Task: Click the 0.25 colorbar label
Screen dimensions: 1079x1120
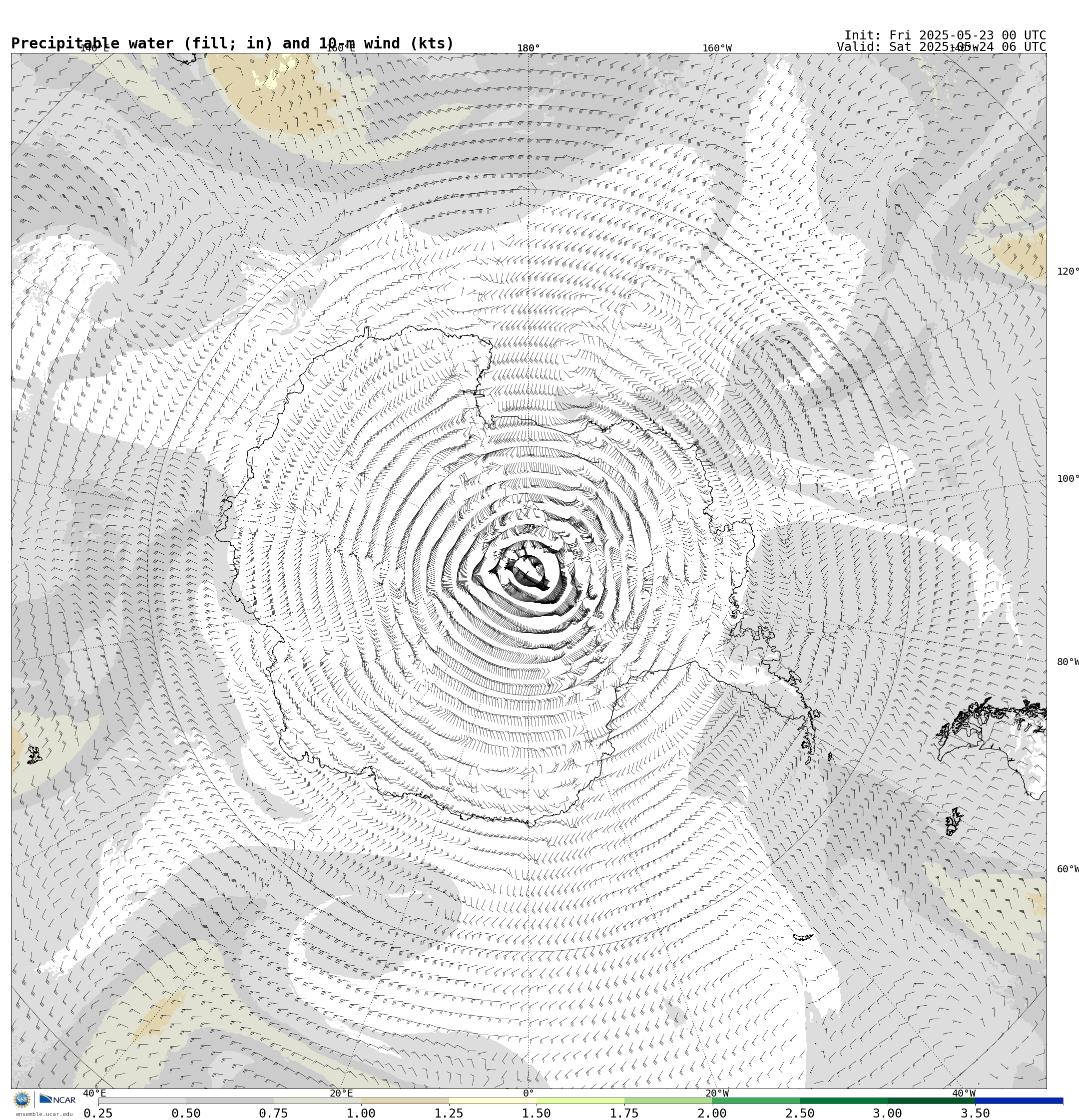Action: pyautogui.click(x=98, y=1113)
